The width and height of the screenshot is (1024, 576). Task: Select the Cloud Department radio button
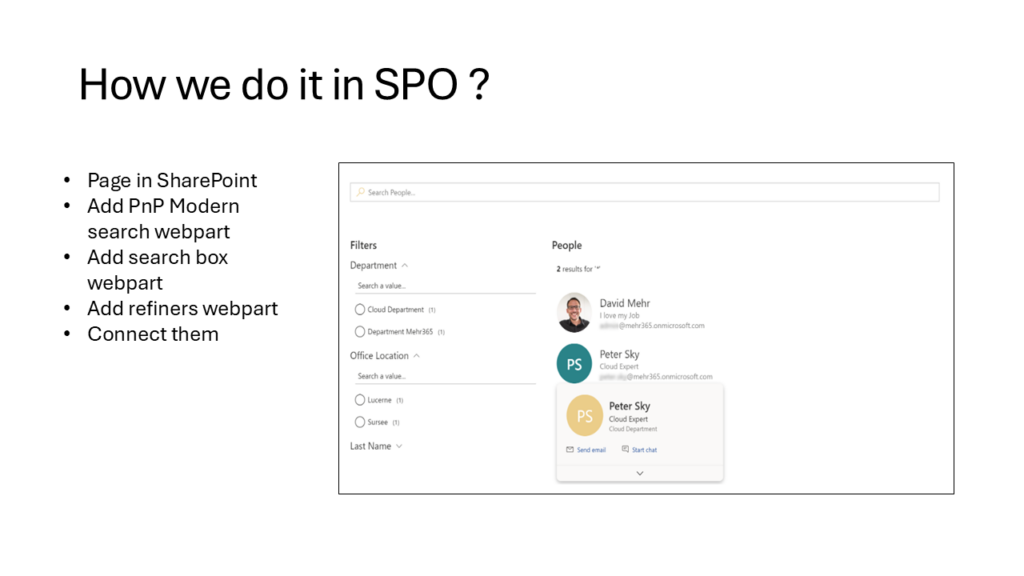[360, 310]
